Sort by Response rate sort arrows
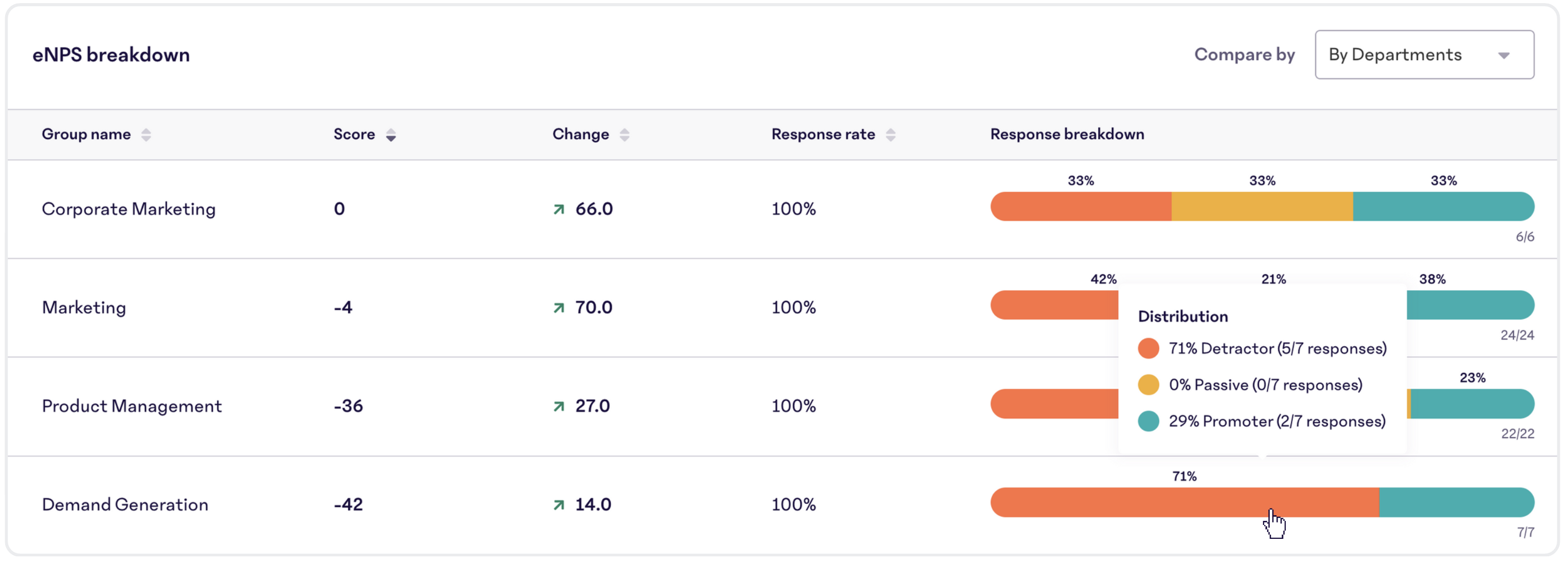Image resolution: width=1568 pixels, height=563 pixels. tap(890, 135)
